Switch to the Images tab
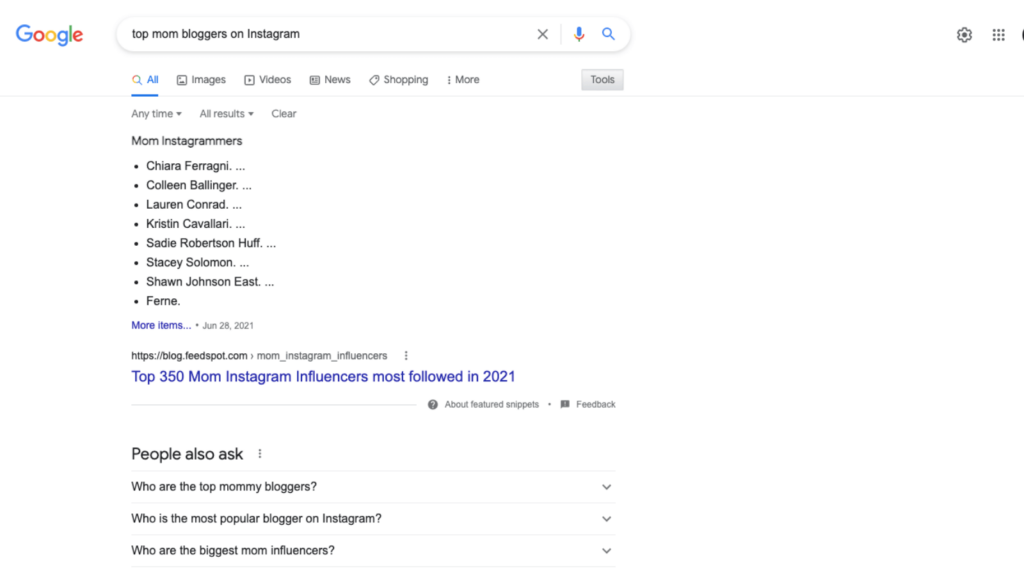This screenshot has height=576, width=1024. 201,80
